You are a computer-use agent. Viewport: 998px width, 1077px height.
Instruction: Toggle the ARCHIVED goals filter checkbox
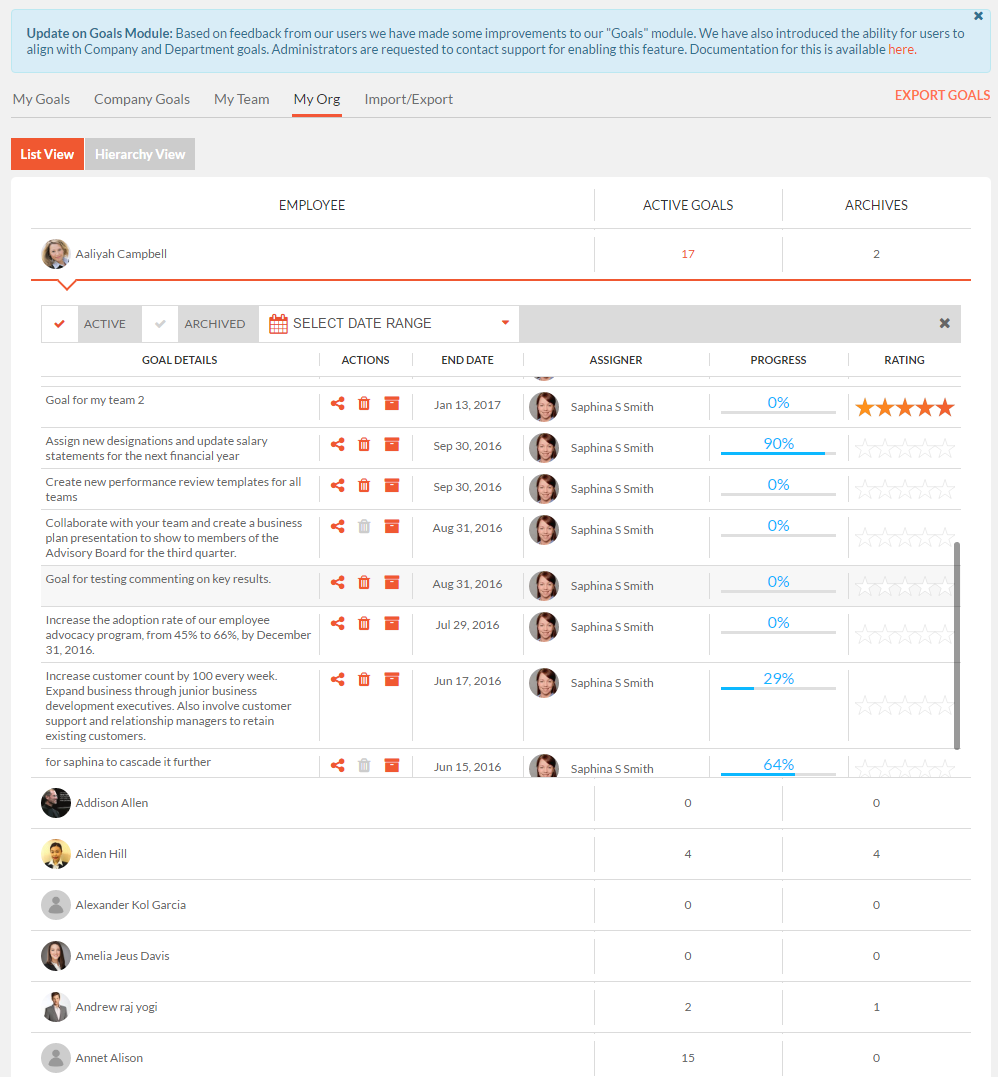pos(160,324)
